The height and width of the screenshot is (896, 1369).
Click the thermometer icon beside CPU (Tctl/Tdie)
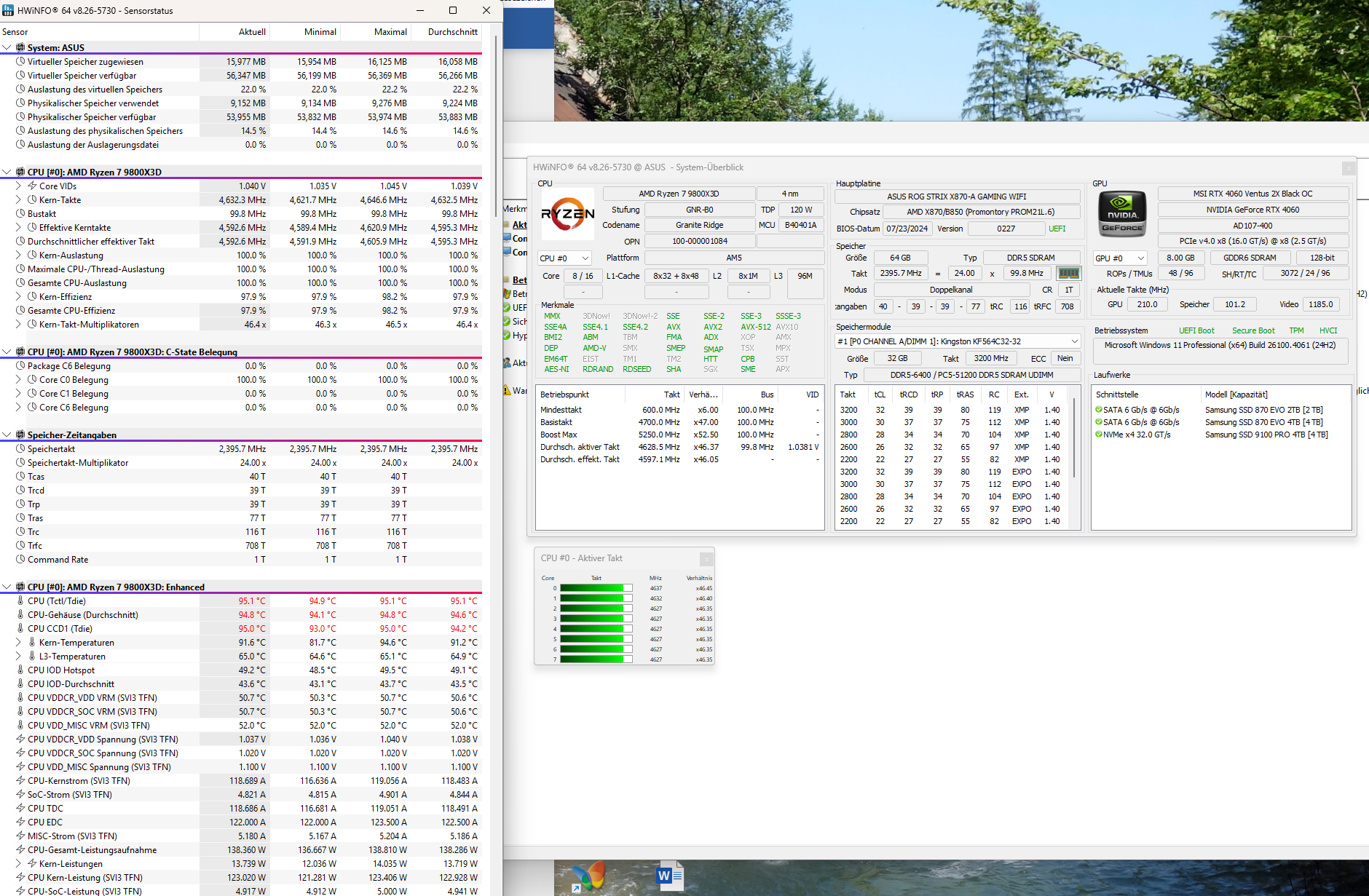[21, 601]
